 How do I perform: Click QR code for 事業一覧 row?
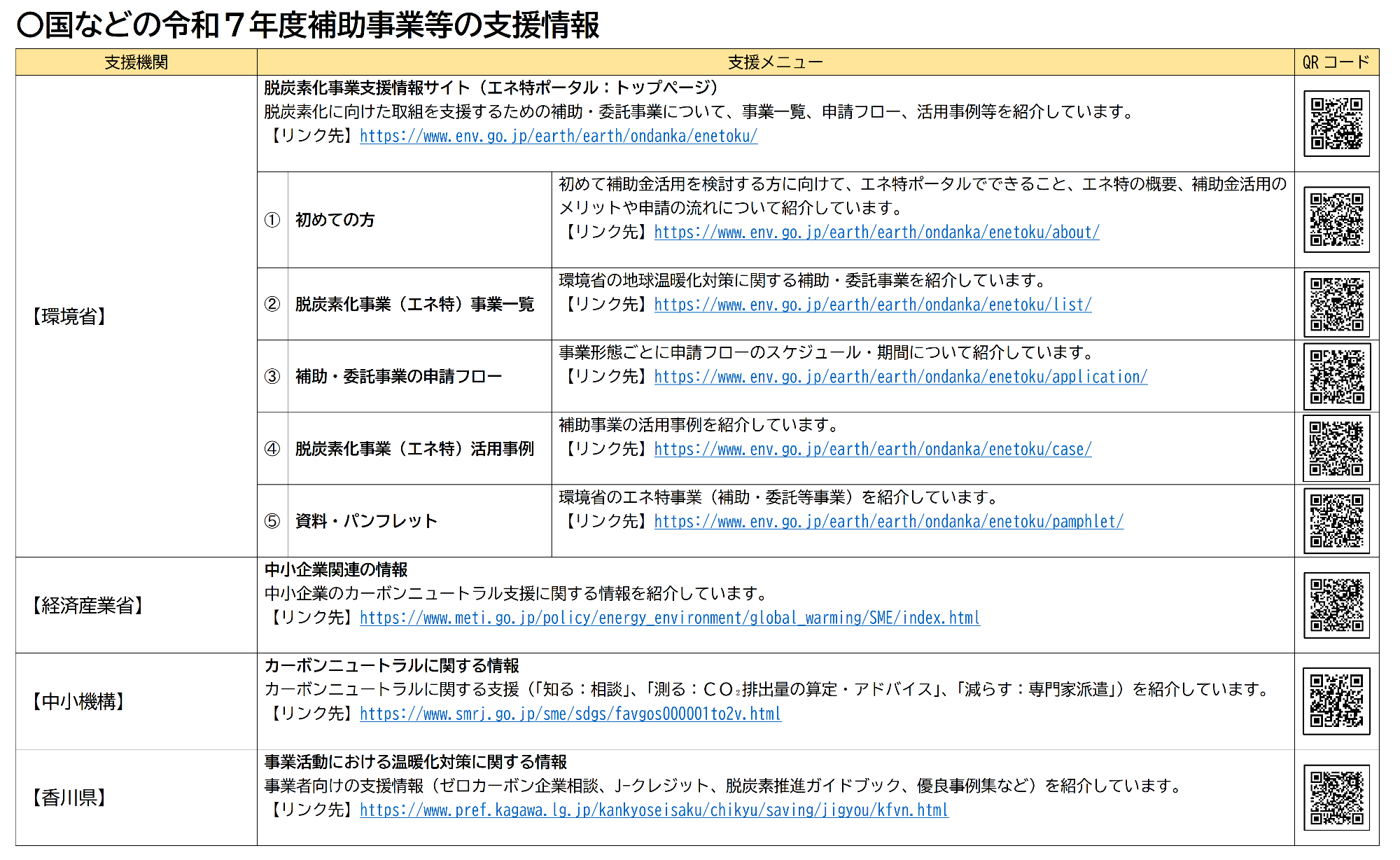click(1336, 305)
